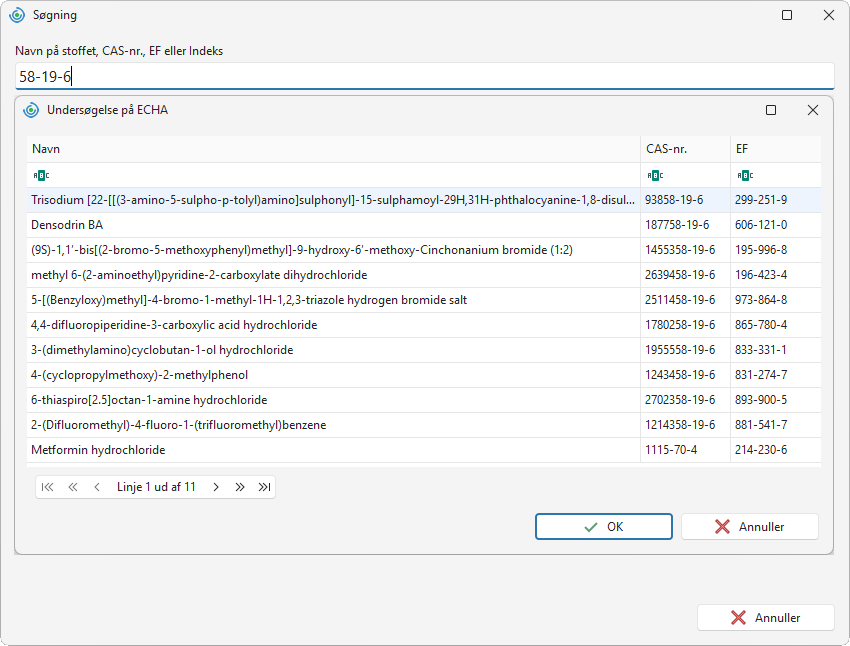Focus the CAS number search field
This screenshot has width=850, height=646.
pos(424,76)
